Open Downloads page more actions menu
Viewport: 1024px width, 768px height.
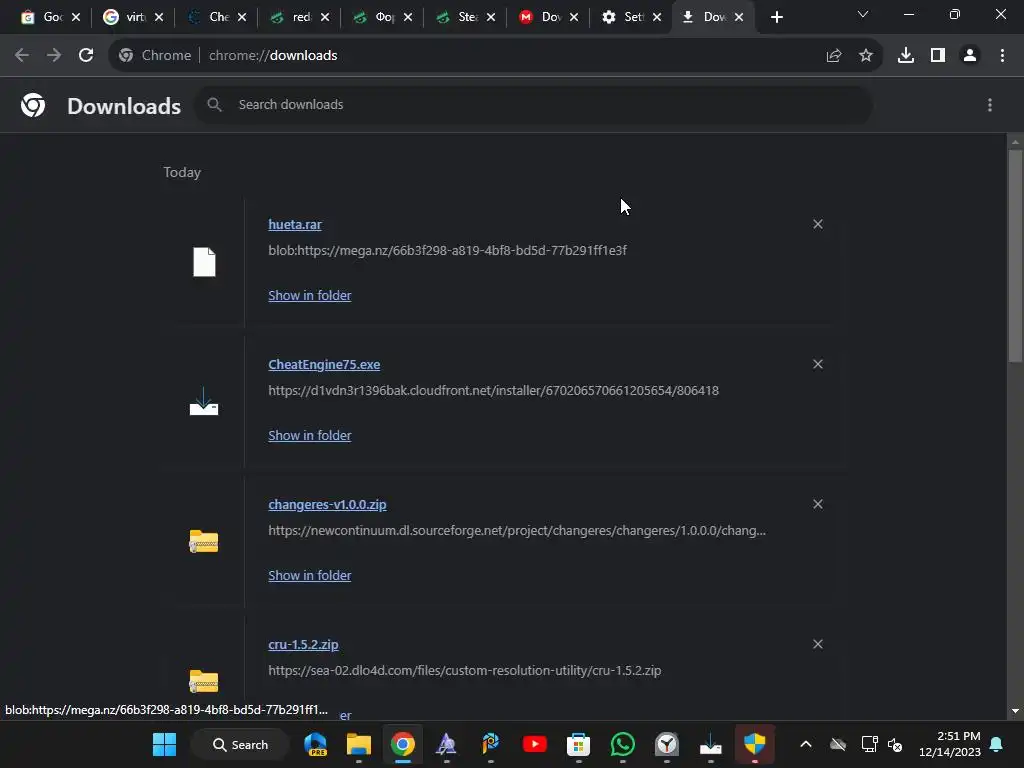click(990, 105)
